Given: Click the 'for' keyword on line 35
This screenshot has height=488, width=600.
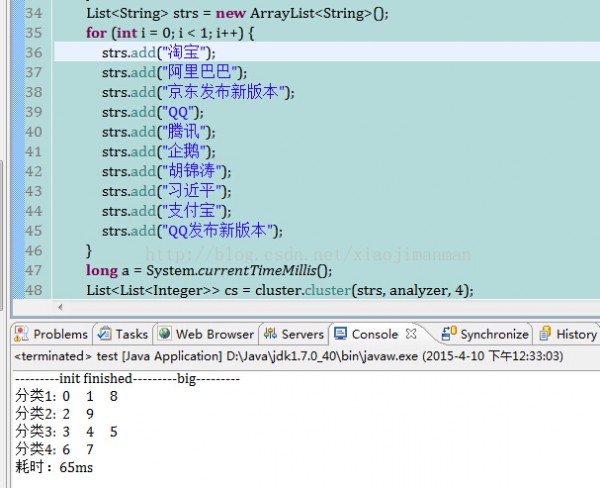Looking at the screenshot, I should (x=96, y=33).
